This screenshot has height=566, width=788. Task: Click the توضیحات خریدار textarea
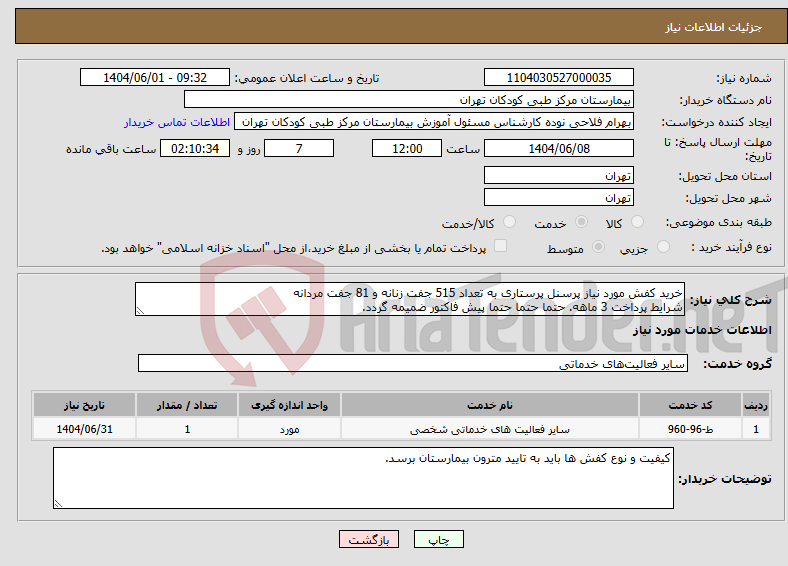pos(363,478)
